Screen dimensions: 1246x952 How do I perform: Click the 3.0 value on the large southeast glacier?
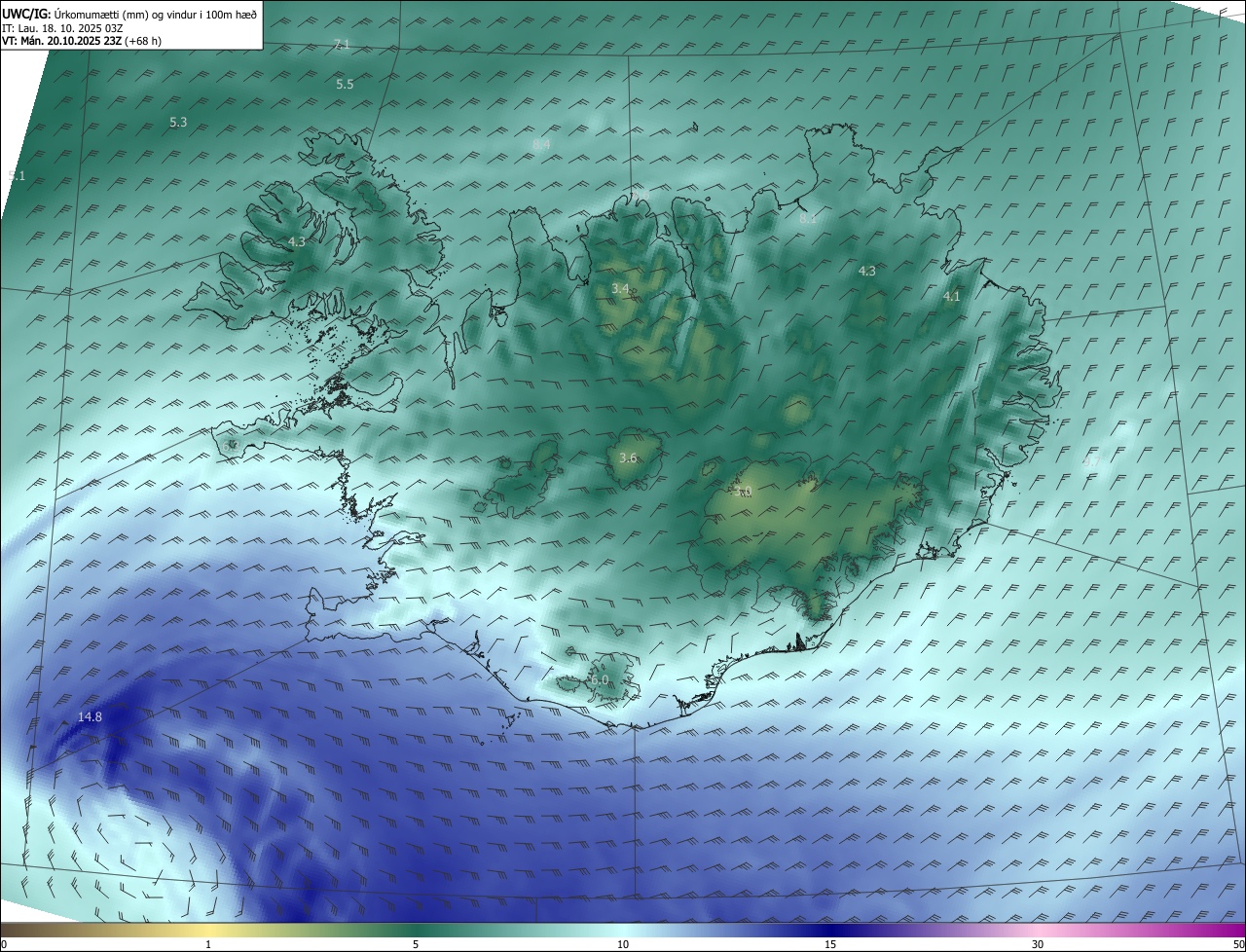click(745, 493)
